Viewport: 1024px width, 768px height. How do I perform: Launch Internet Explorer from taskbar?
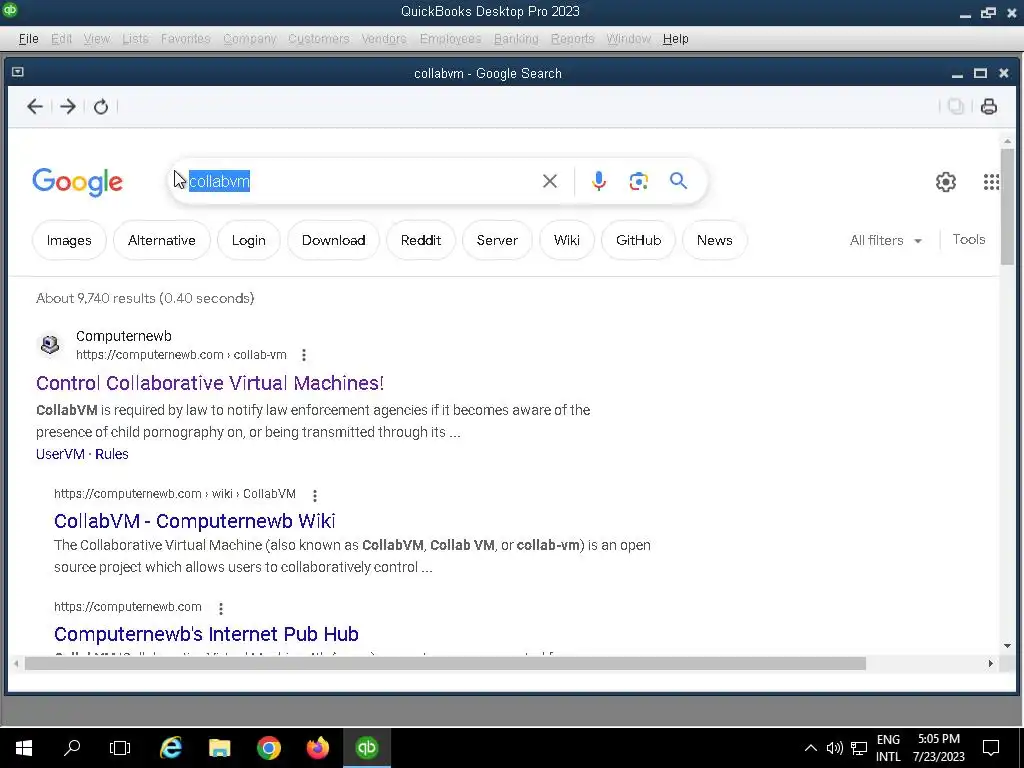(170, 748)
